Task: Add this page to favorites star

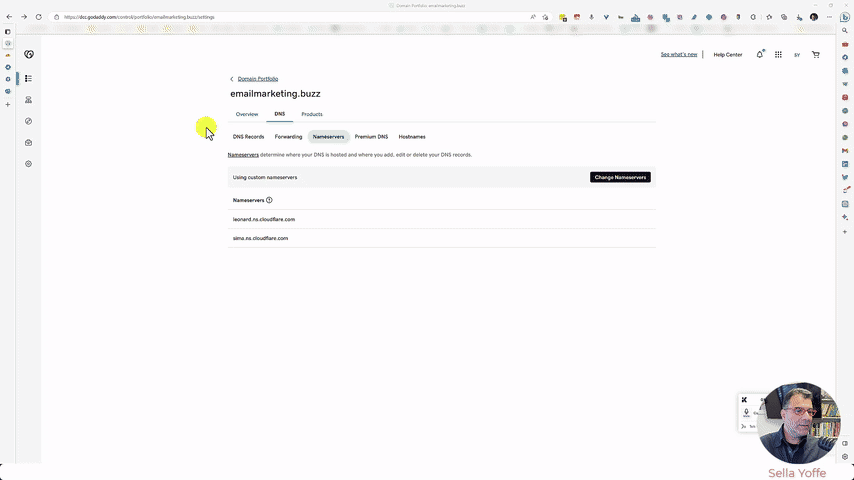Action: click(x=545, y=17)
